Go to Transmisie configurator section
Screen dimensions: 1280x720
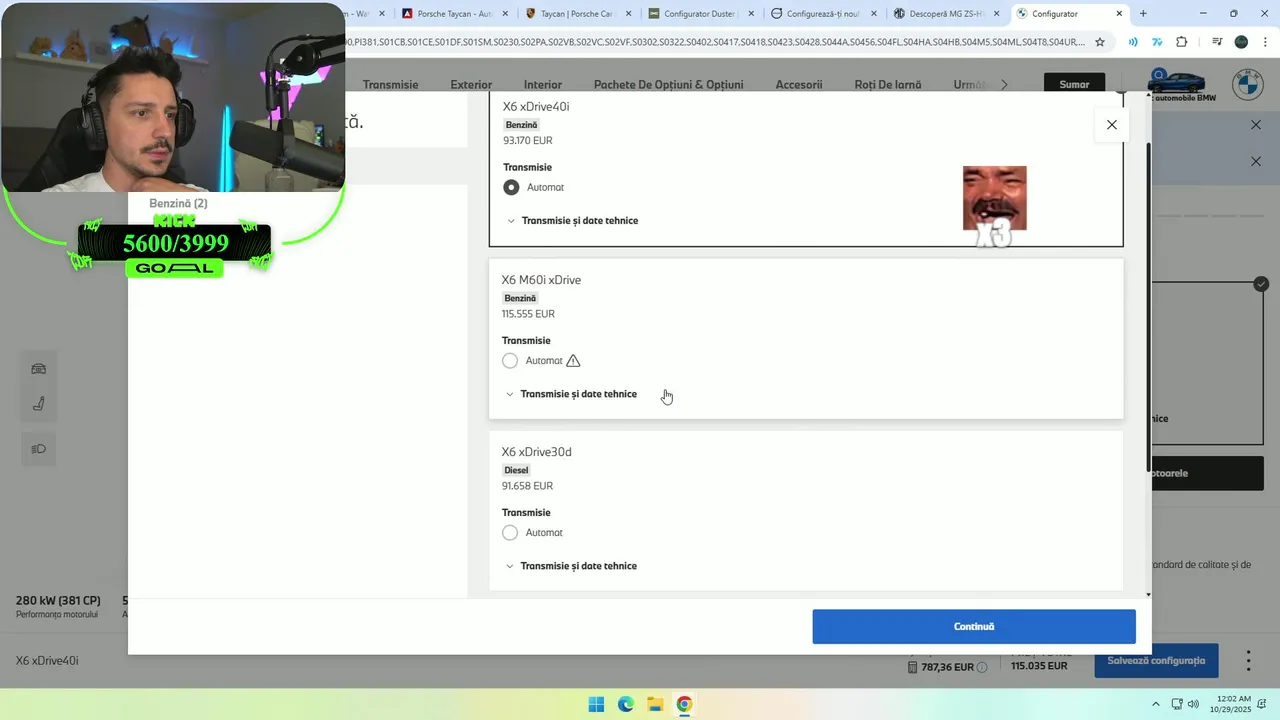coord(390,85)
